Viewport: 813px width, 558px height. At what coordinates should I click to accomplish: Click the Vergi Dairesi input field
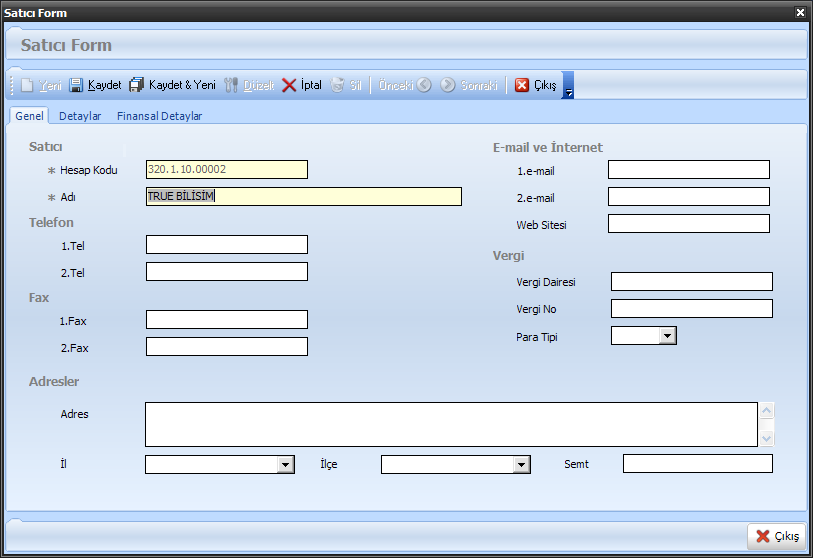(x=691, y=281)
